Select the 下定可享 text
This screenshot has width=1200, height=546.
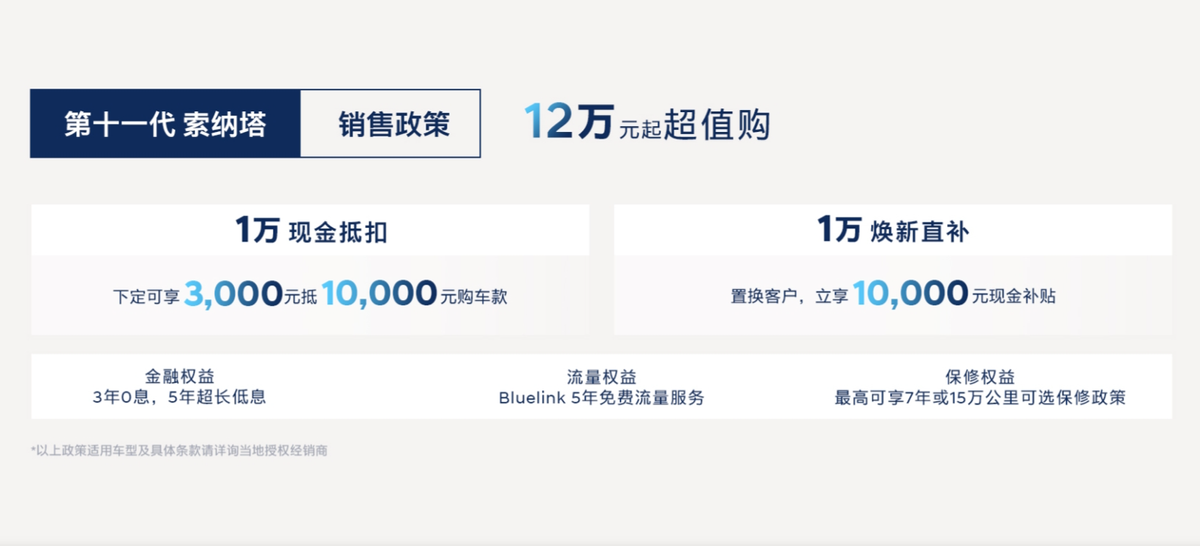coord(146,297)
